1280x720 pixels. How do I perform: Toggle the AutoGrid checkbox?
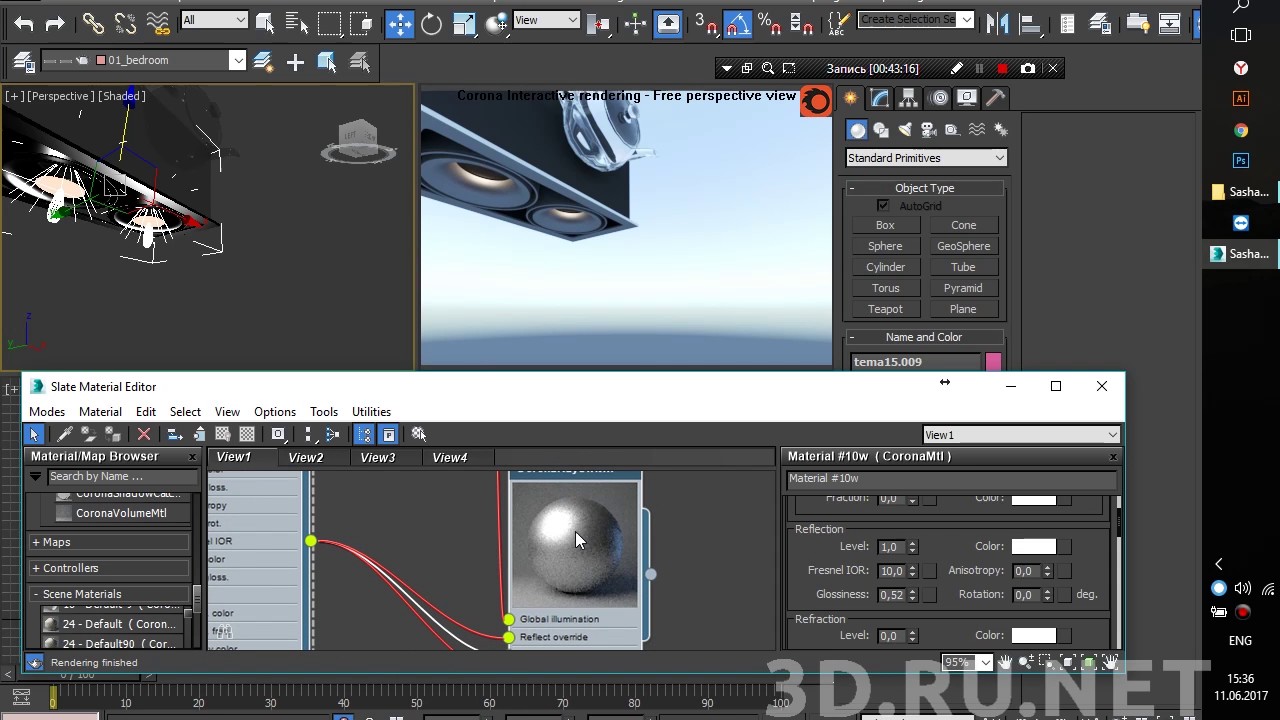pyautogui.click(x=883, y=206)
